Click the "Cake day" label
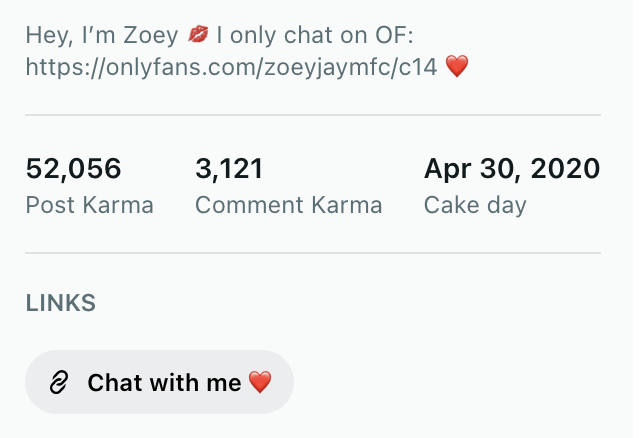 tap(475, 205)
